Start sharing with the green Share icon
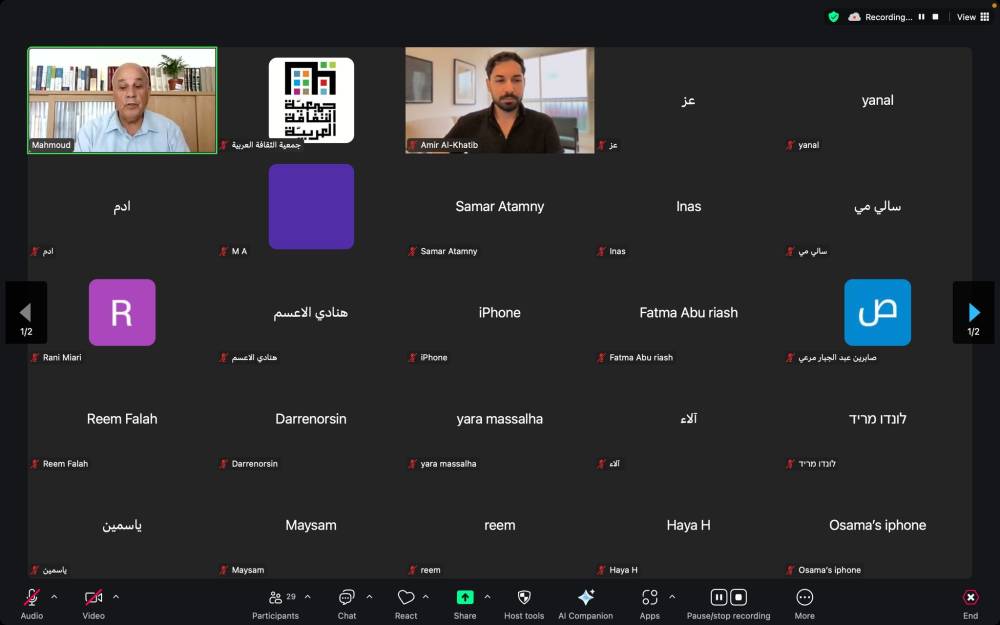The image size is (1000, 625). [465, 598]
